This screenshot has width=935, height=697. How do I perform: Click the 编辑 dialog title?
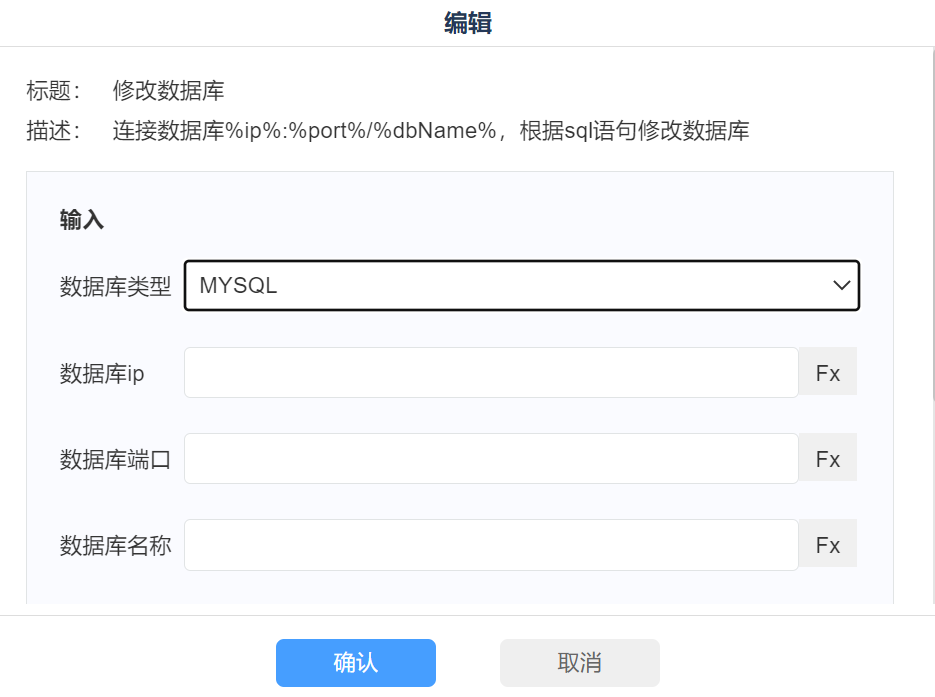467,23
